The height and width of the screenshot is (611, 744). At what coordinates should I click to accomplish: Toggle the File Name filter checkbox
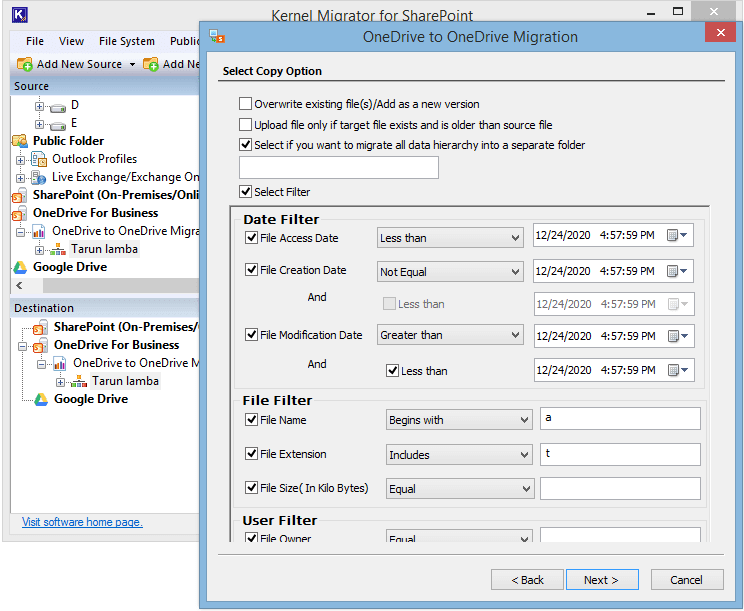251,420
